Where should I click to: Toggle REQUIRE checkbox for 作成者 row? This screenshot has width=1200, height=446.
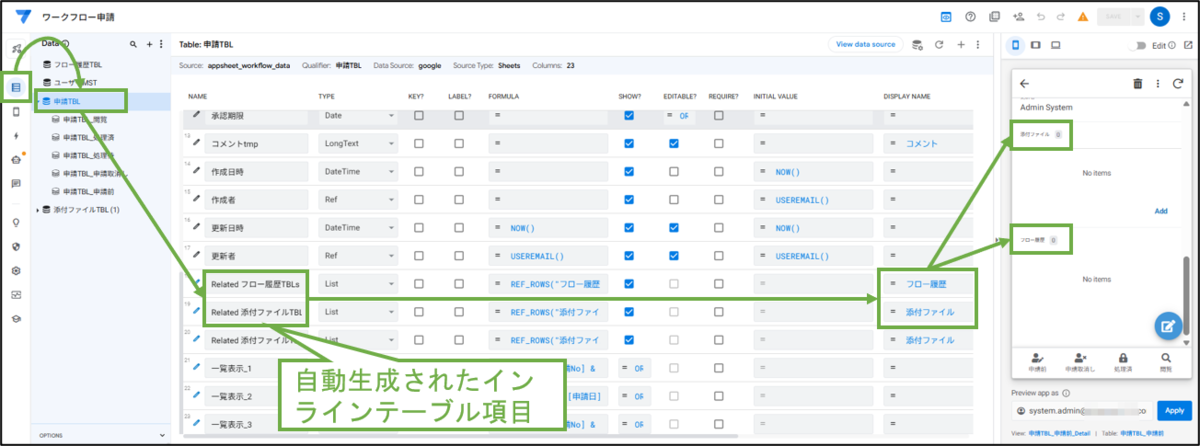(x=718, y=200)
